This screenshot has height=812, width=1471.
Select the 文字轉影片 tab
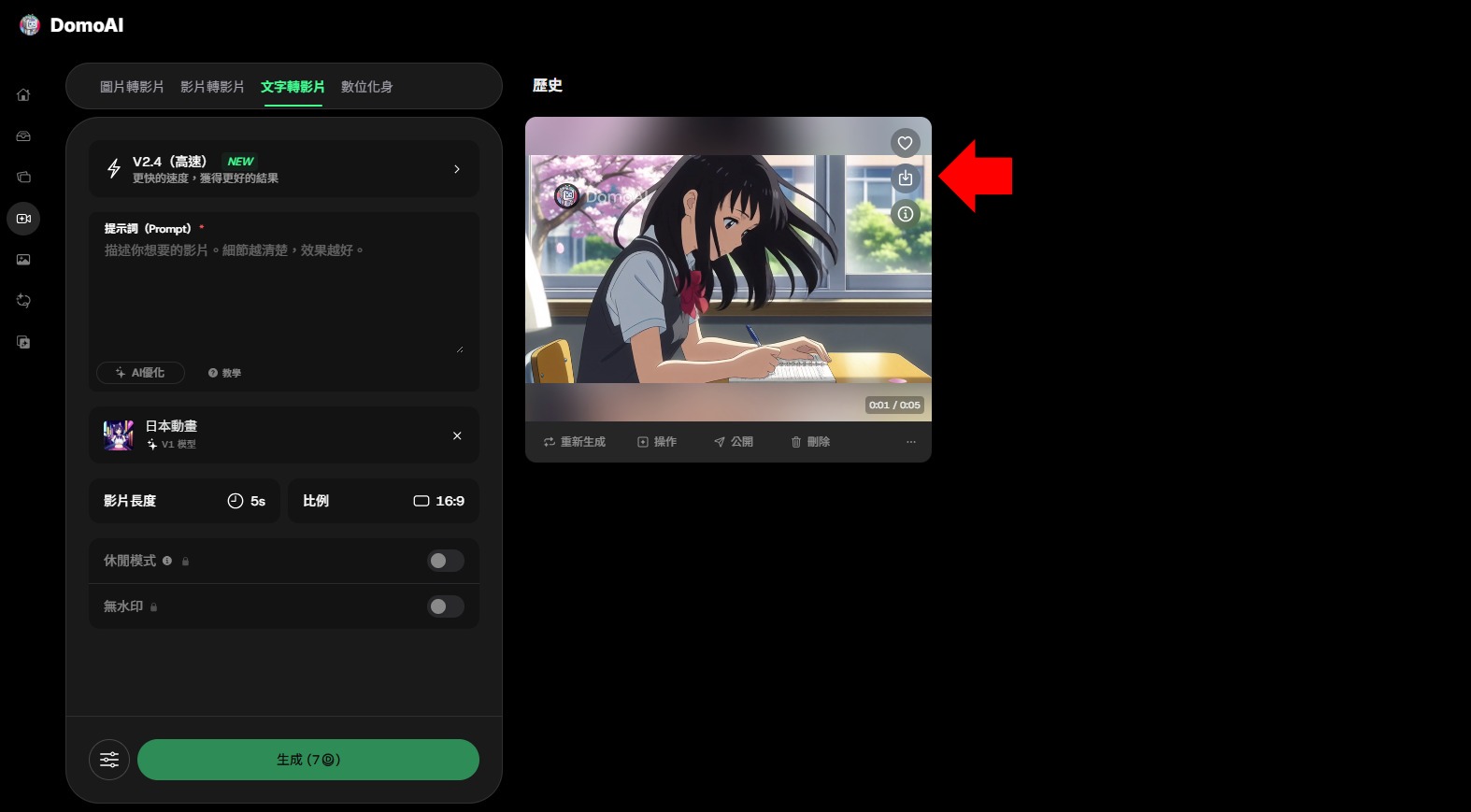click(x=293, y=87)
